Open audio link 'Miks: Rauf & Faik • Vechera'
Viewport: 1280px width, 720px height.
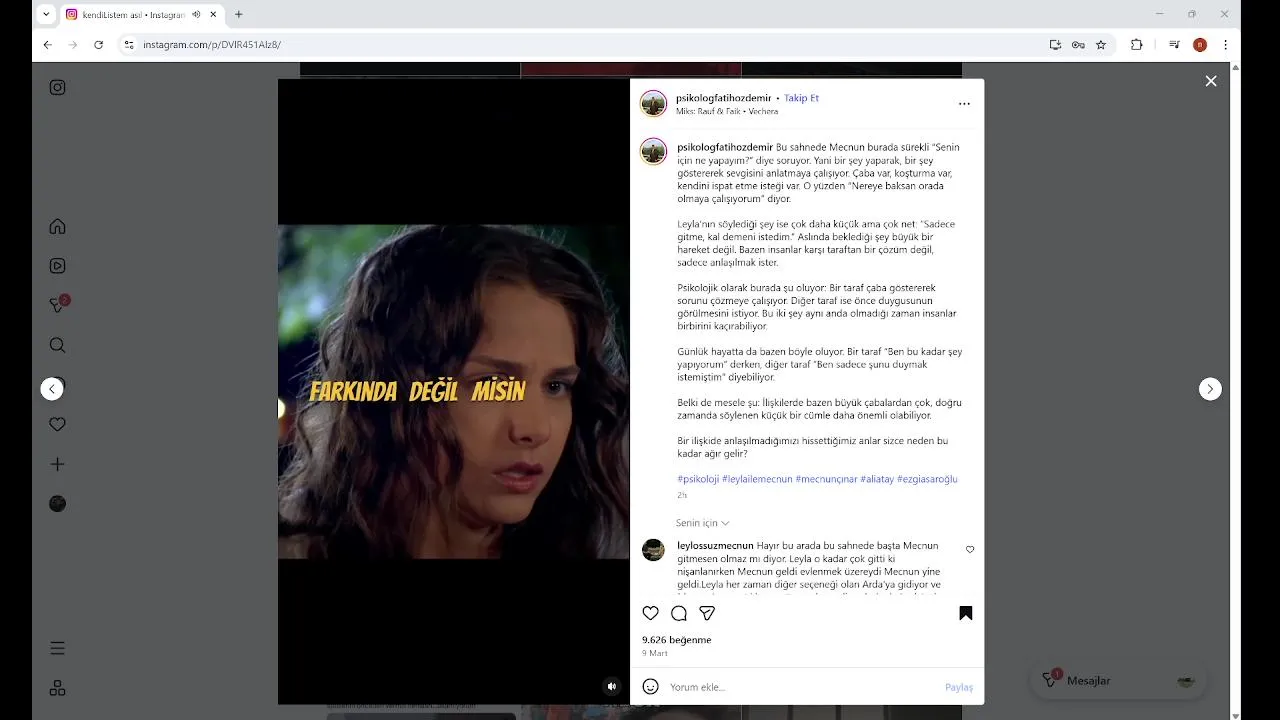click(727, 112)
